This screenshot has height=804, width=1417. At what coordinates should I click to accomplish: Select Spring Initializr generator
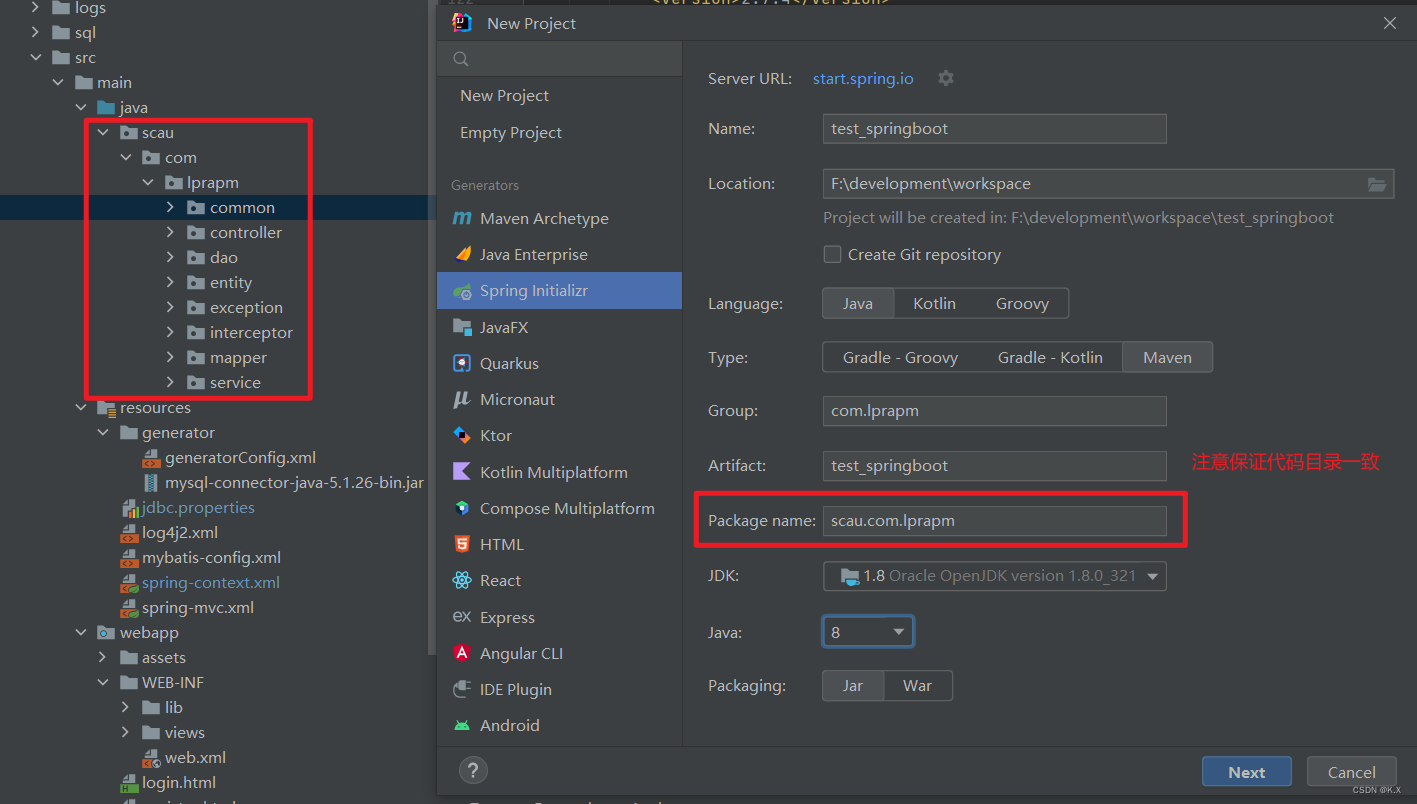559,291
